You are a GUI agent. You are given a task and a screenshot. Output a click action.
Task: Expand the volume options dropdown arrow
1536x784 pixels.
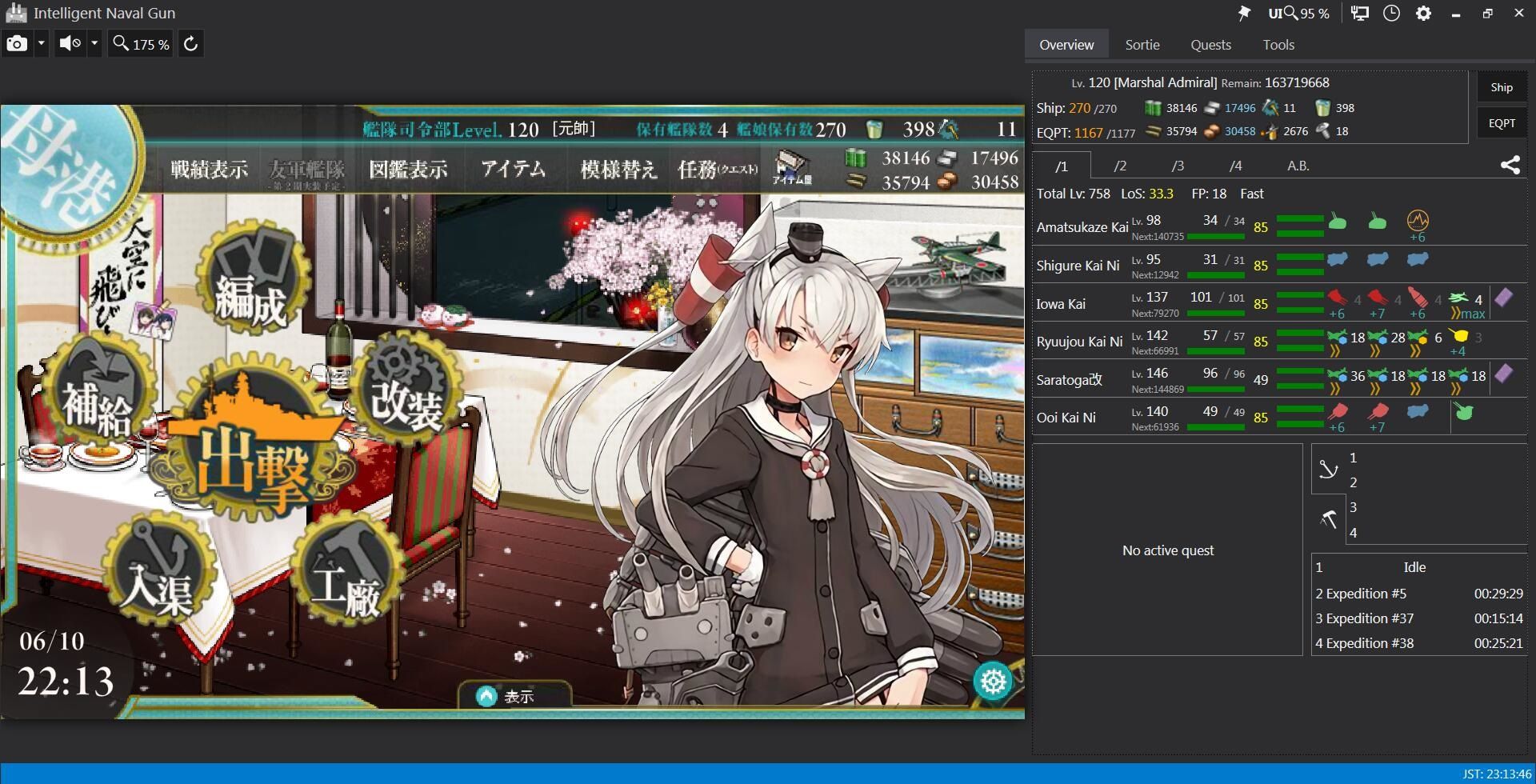(94, 44)
